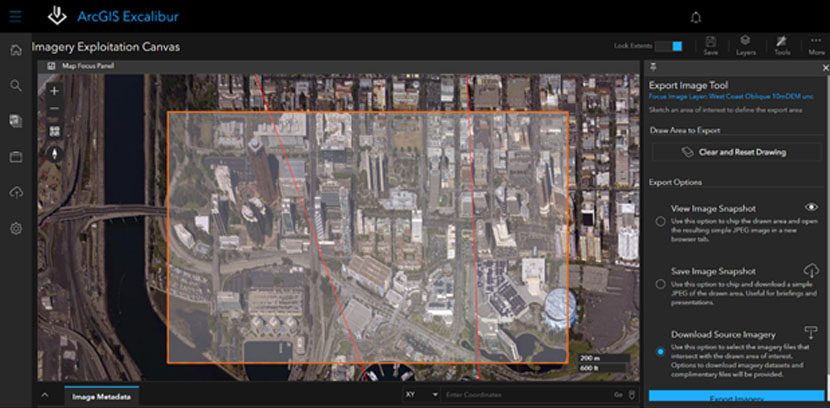This screenshot has width=830, height=408.
Task: Open the Layers toolbar item
Action: tap(745, 46)
